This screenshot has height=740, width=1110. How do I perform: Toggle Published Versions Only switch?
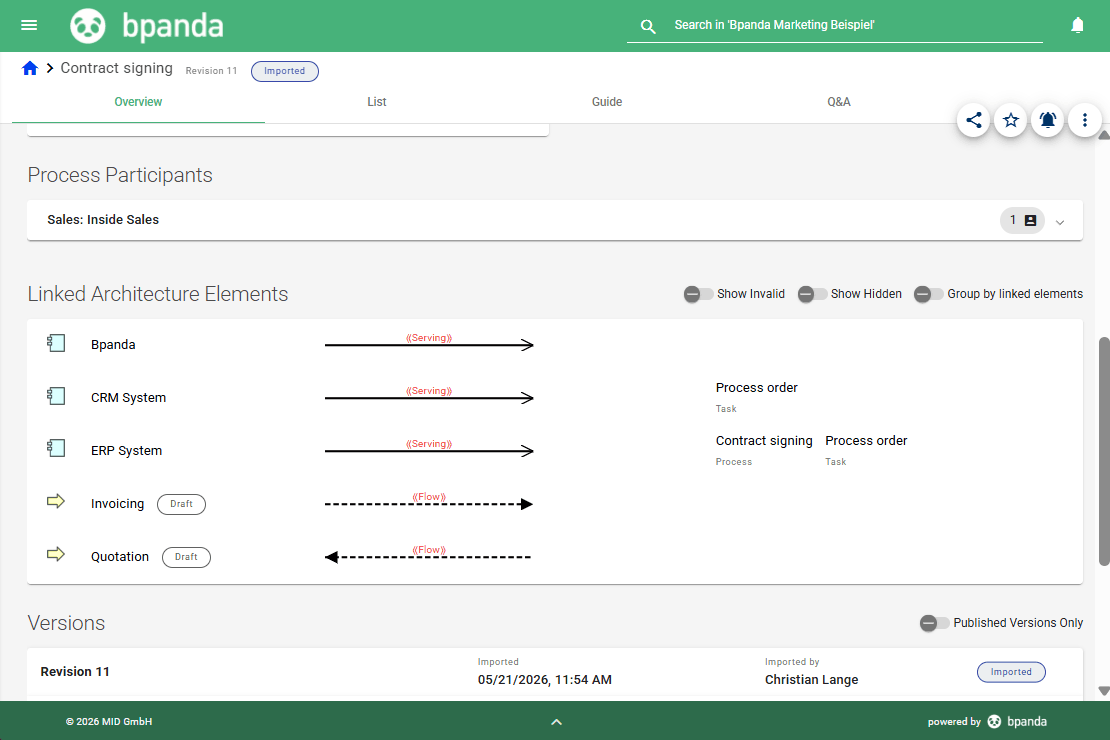[934, 623]
